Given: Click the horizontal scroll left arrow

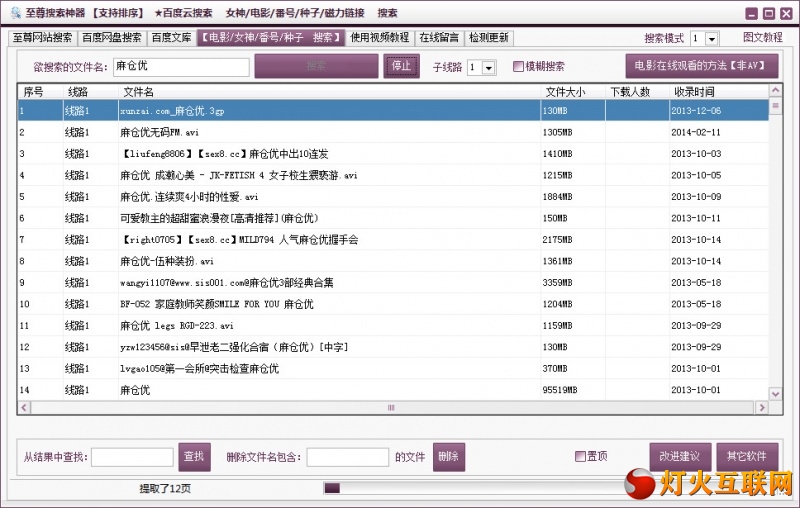Looking at the screenshot, I should point(24,408).
